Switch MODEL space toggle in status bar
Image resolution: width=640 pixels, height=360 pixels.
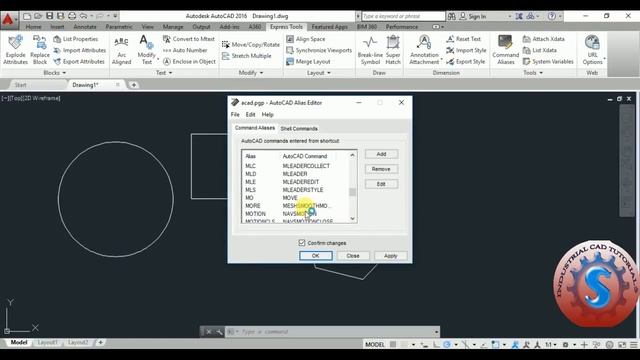(375, 344)
